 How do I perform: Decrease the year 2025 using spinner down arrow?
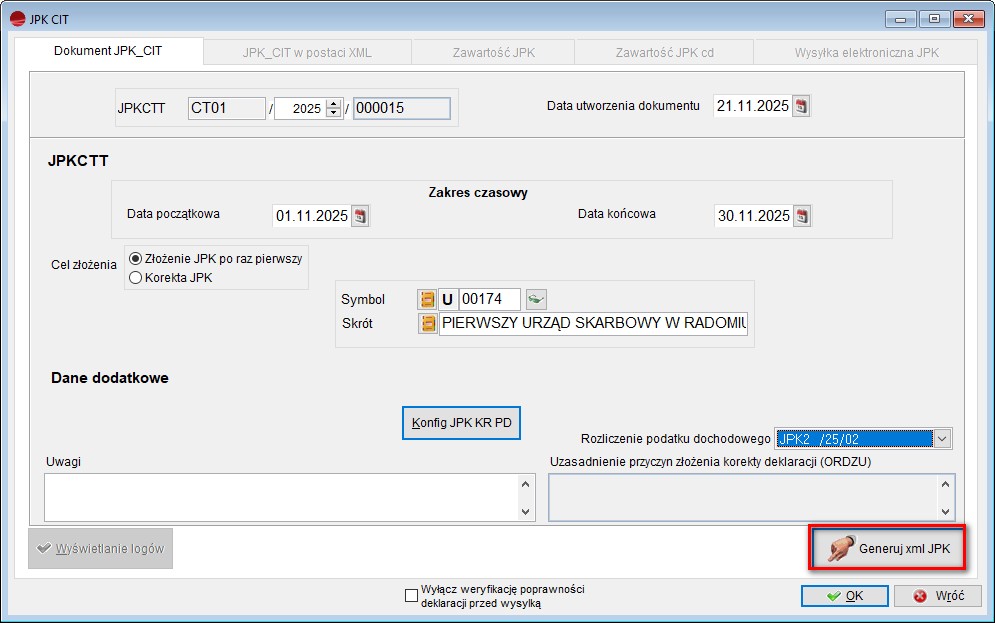point(334,113)
